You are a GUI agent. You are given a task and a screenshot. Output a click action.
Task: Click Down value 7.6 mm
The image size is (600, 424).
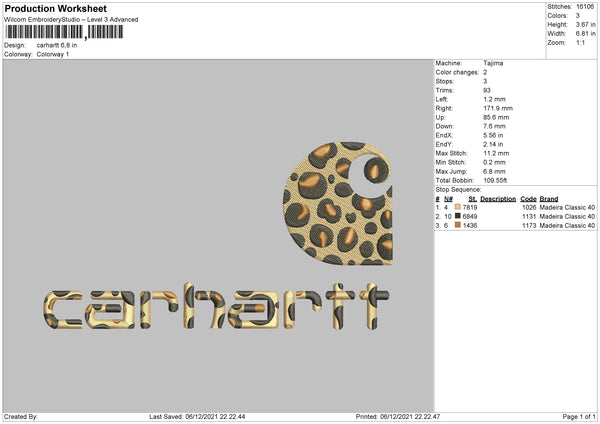[494, 126]
